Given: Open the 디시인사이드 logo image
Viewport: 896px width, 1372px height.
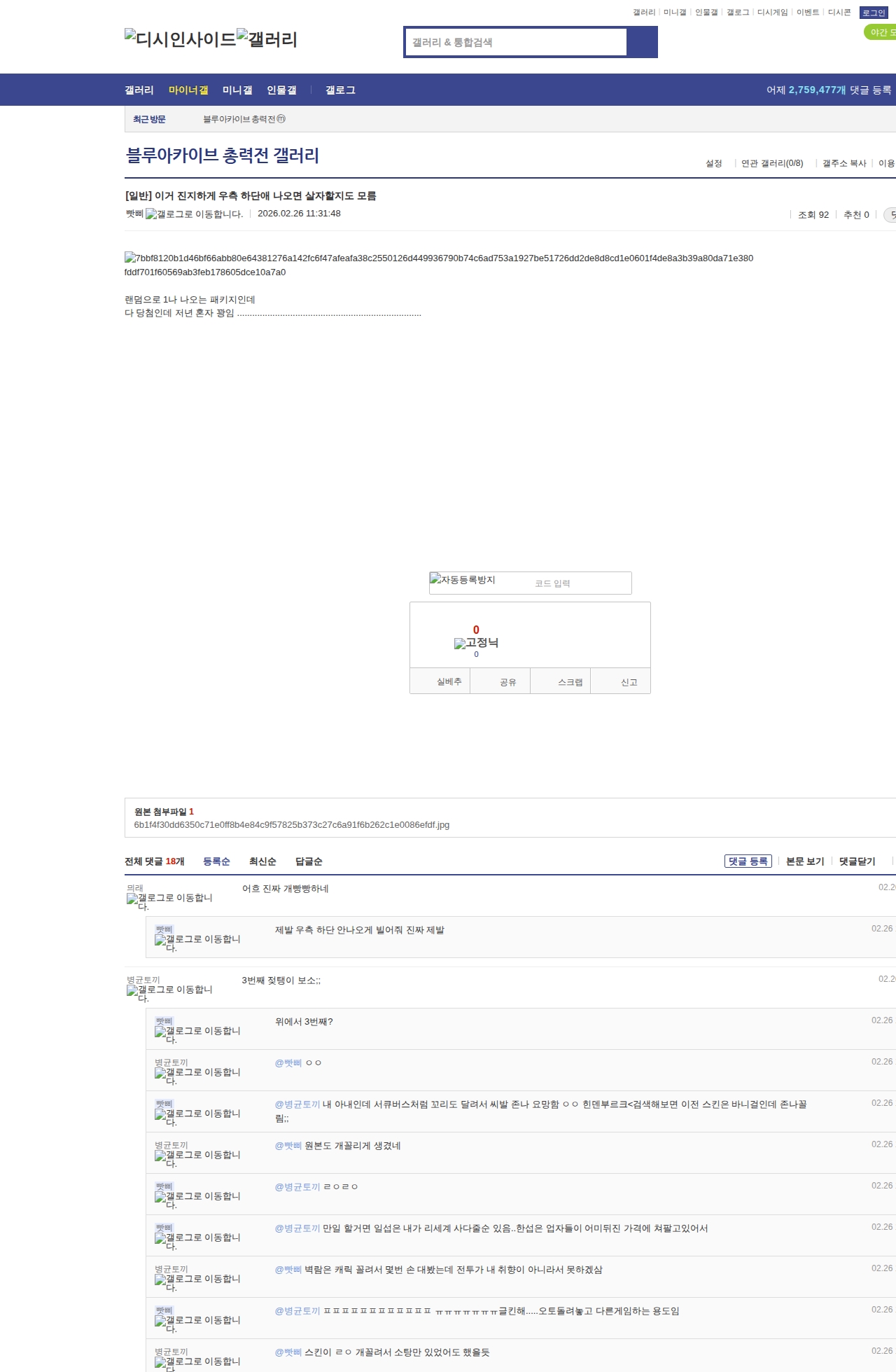Looking at the screenshot, I should coord(181,39).
